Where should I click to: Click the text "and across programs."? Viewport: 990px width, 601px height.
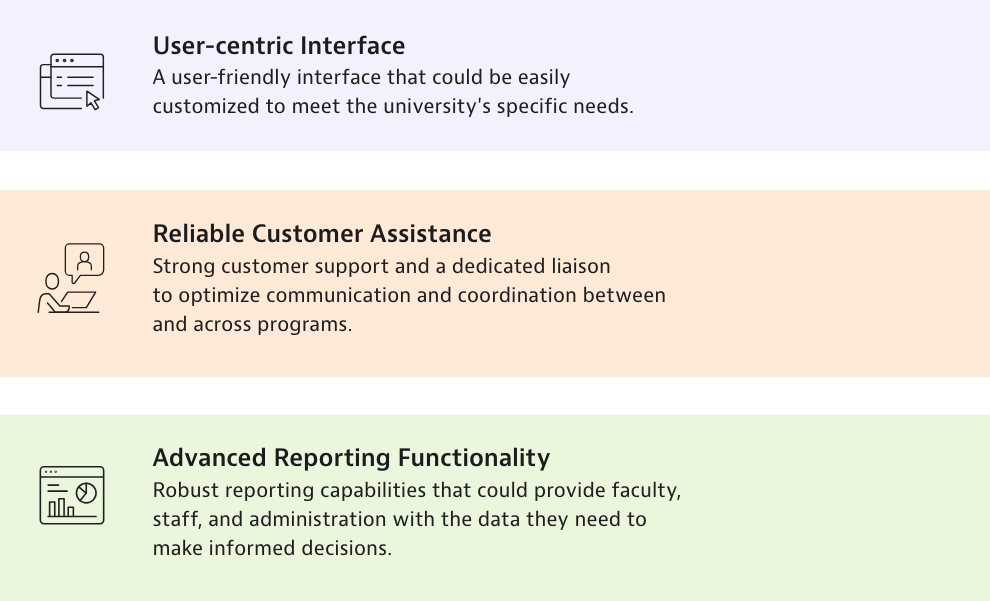252,324
